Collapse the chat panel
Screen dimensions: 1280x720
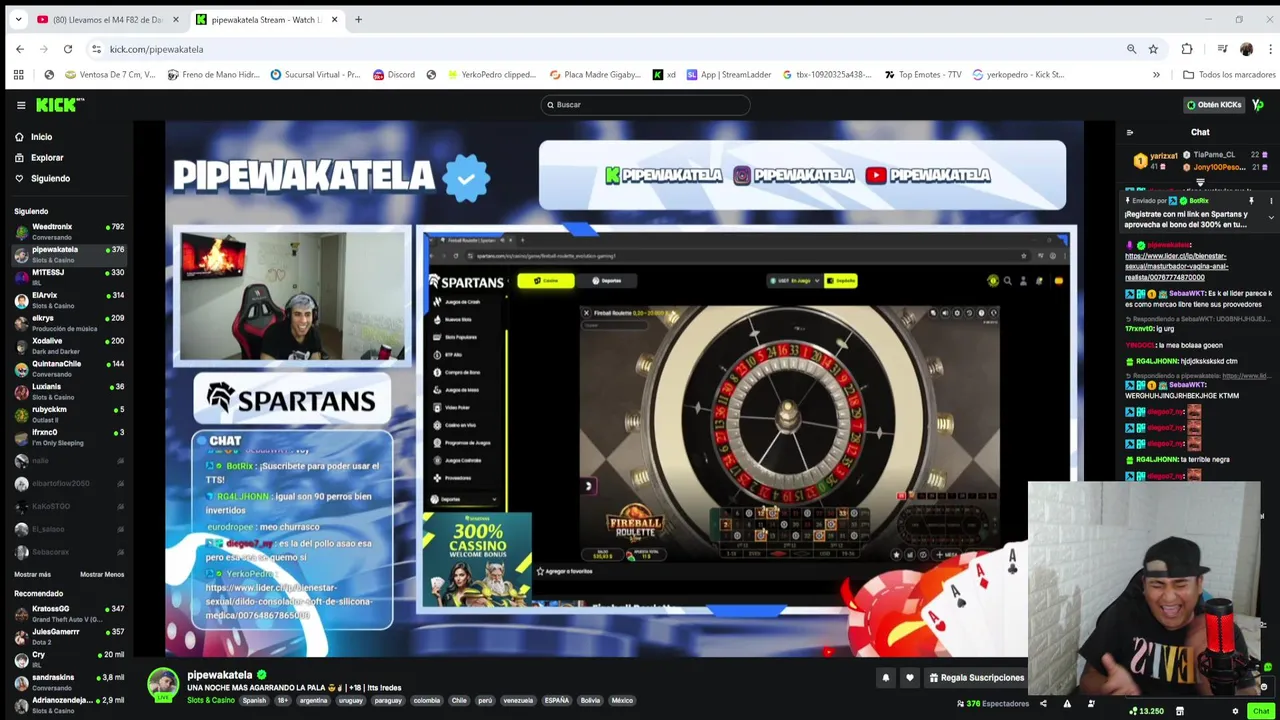[x=1130, y=132]
